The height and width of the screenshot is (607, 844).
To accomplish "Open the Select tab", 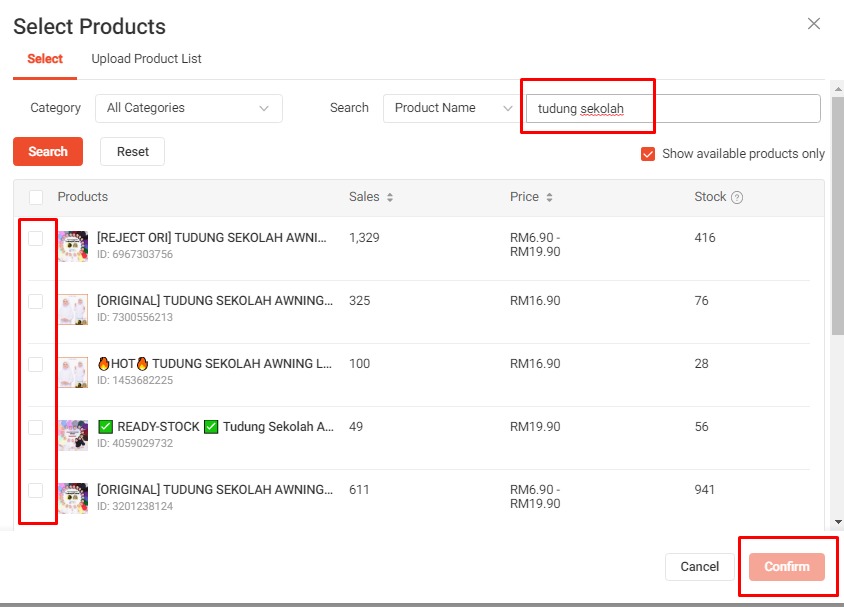I will pos(45,59).
